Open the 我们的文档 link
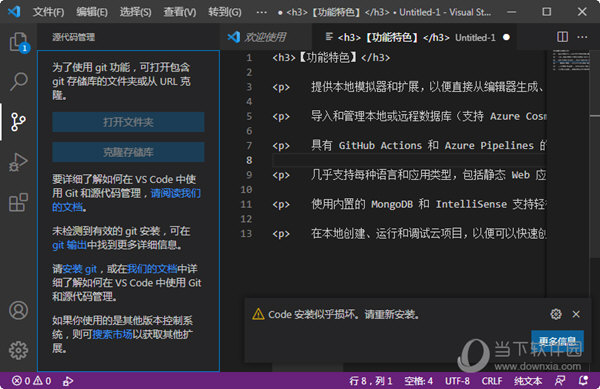This screenshot has width=600, height=389. tap(152, 269)
